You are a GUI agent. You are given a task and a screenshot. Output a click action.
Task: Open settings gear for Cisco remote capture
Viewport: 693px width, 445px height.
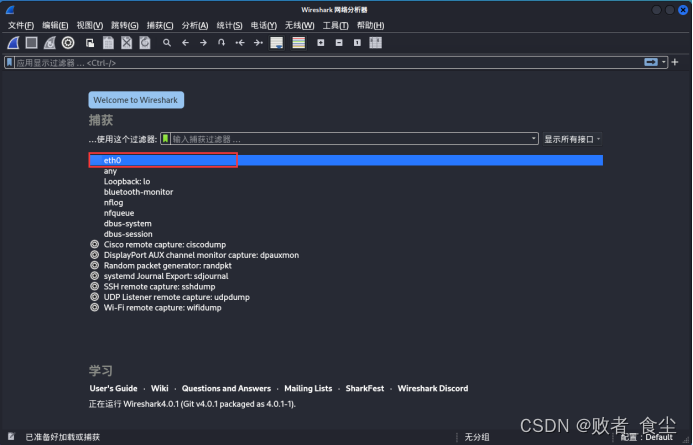coord(94,244)
